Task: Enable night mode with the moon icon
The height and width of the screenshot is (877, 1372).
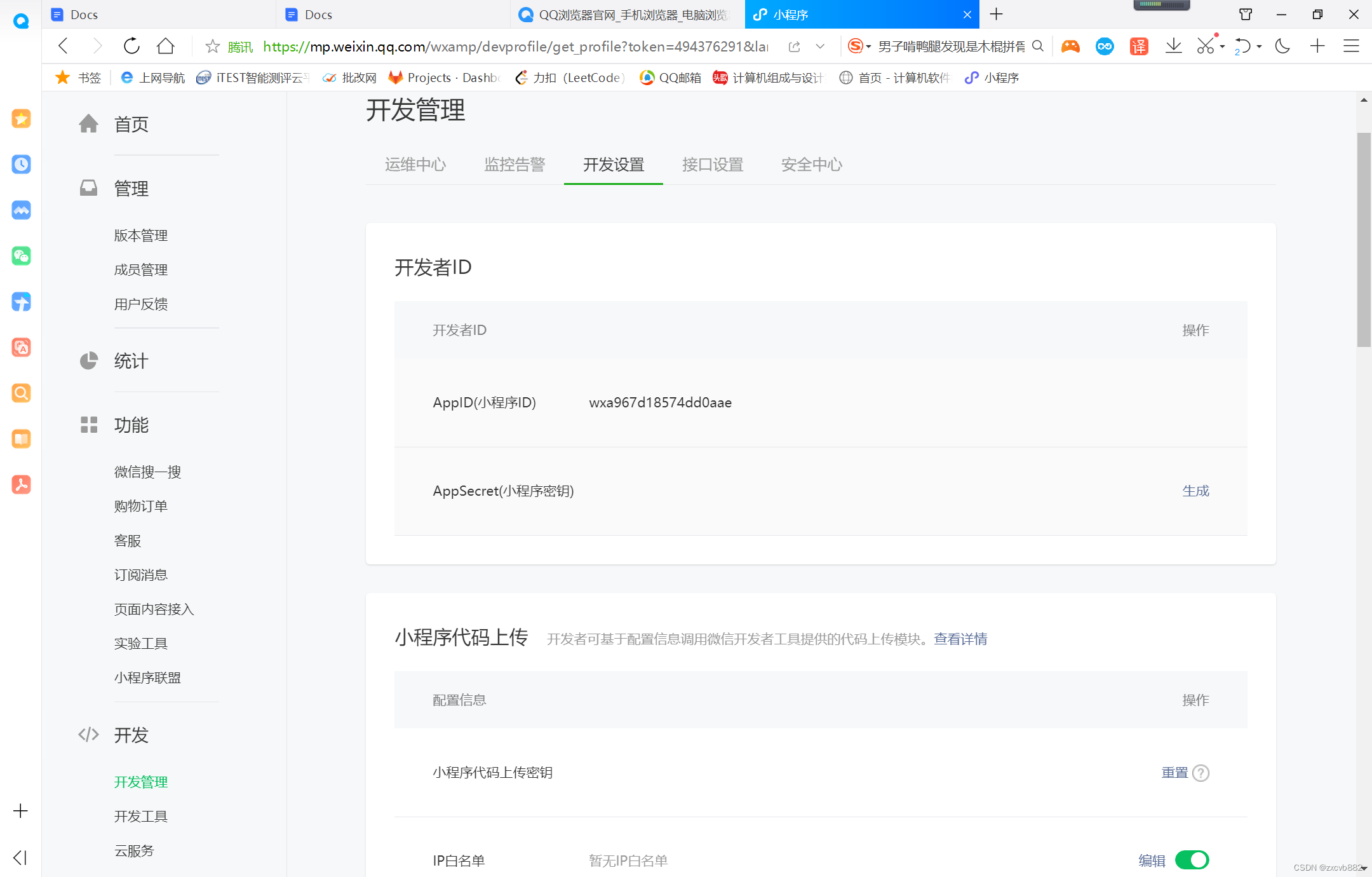Action: click(x=1282, y=46)
